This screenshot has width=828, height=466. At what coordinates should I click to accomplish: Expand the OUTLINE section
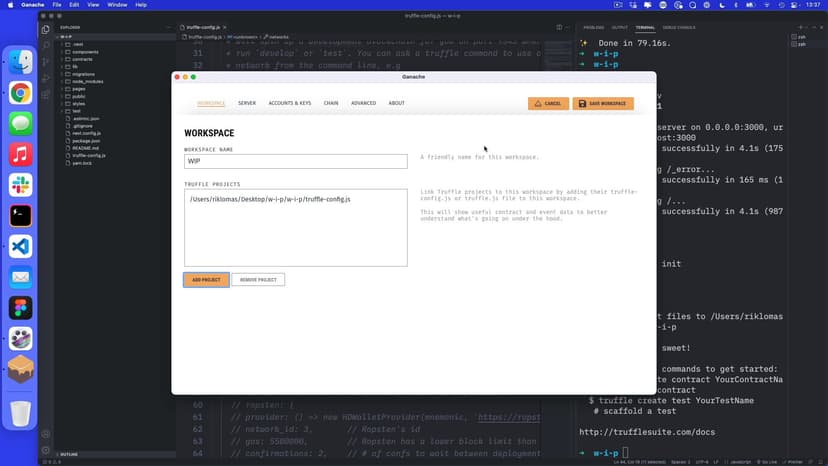point(72,455)
